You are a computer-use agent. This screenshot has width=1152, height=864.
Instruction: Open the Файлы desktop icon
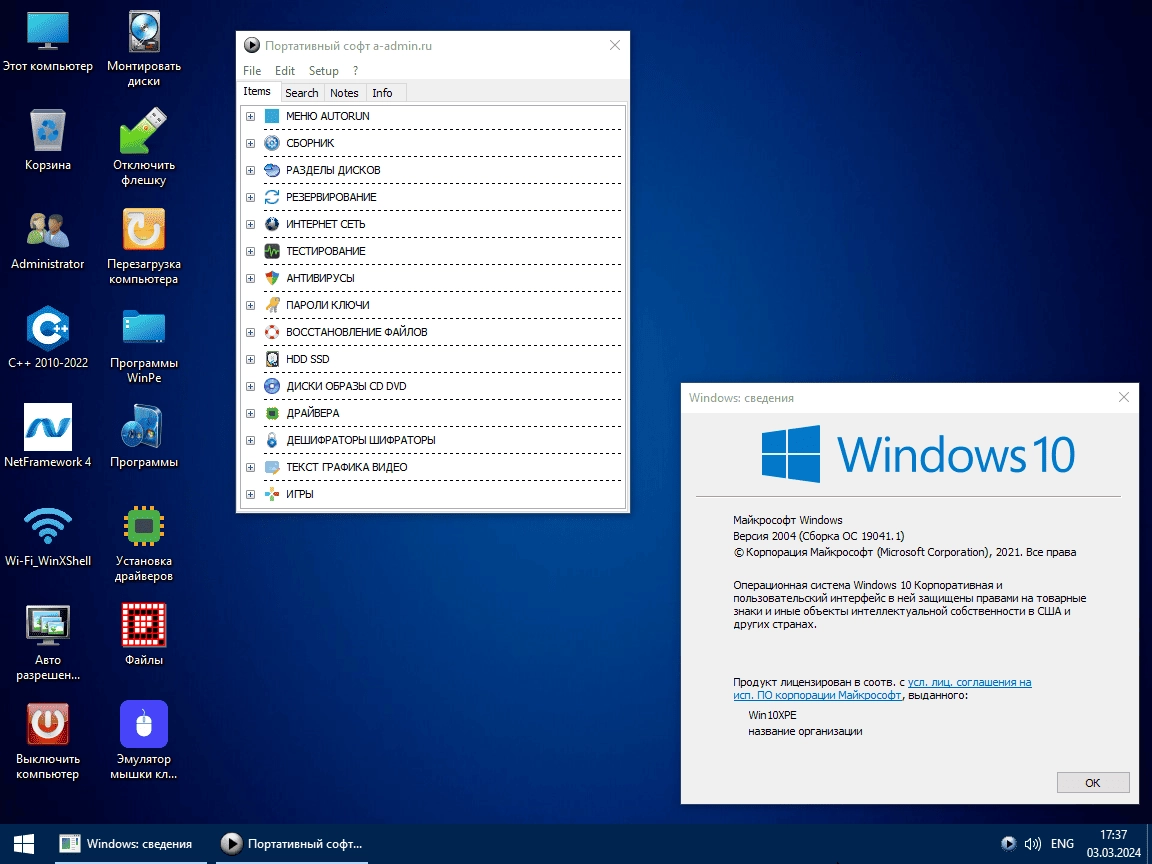click(144, 634)
